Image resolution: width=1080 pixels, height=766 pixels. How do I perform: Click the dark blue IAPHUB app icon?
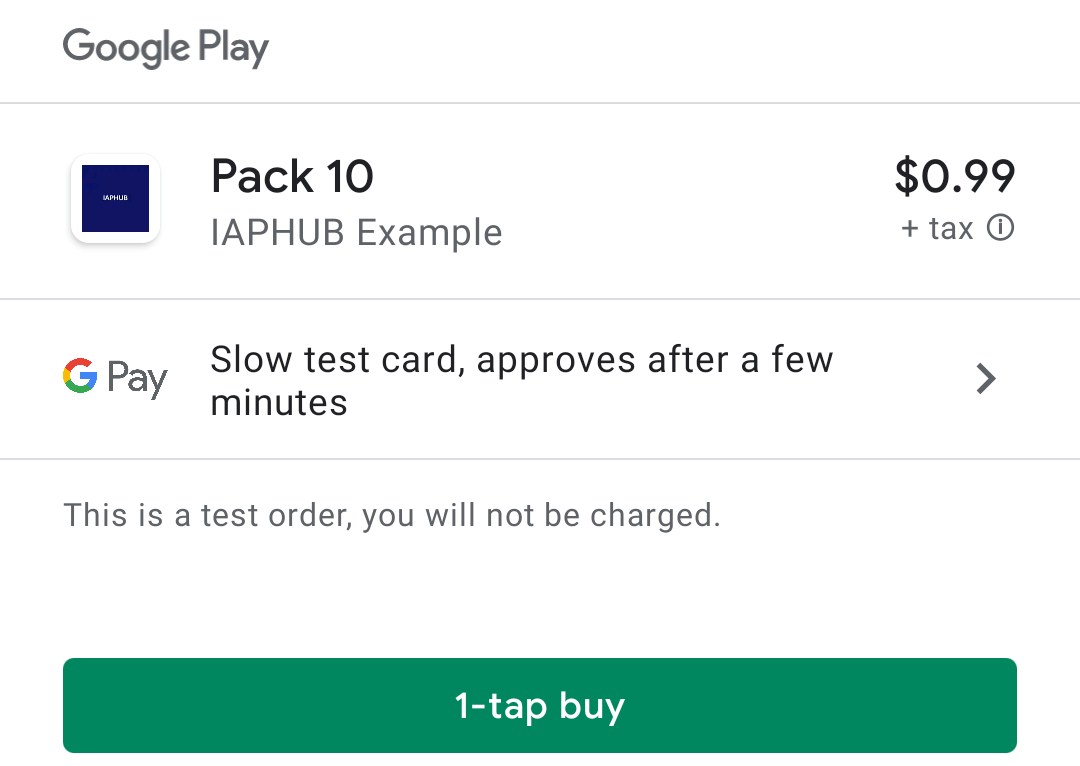pyautogui.click(x=115, y=199)
